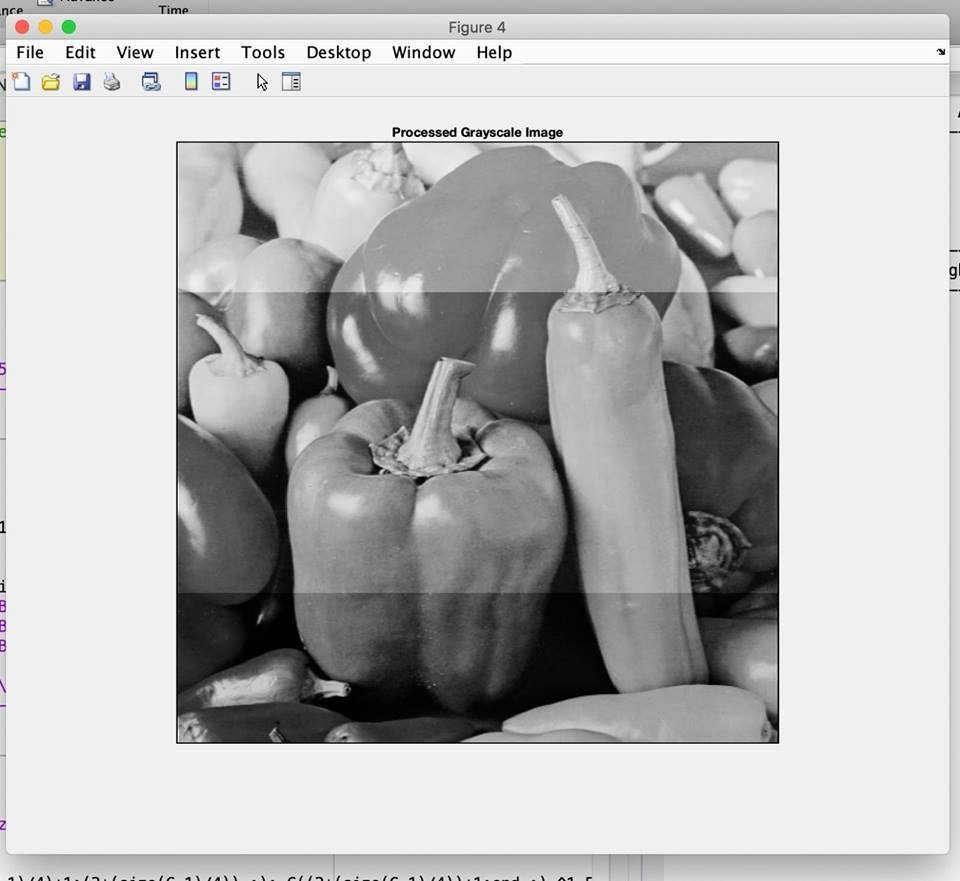Open the File menu

click(30, 52)
